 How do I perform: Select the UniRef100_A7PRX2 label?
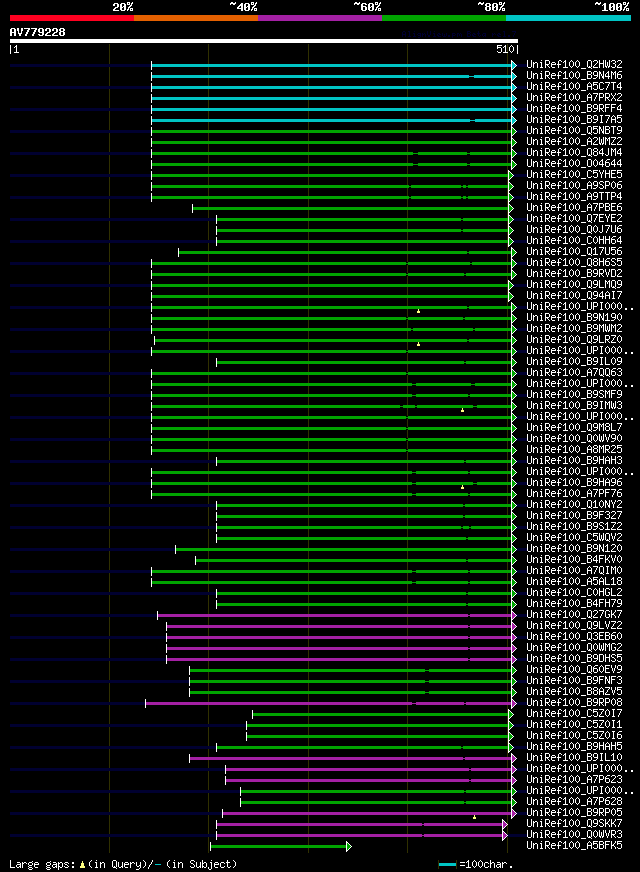point(574,97)
